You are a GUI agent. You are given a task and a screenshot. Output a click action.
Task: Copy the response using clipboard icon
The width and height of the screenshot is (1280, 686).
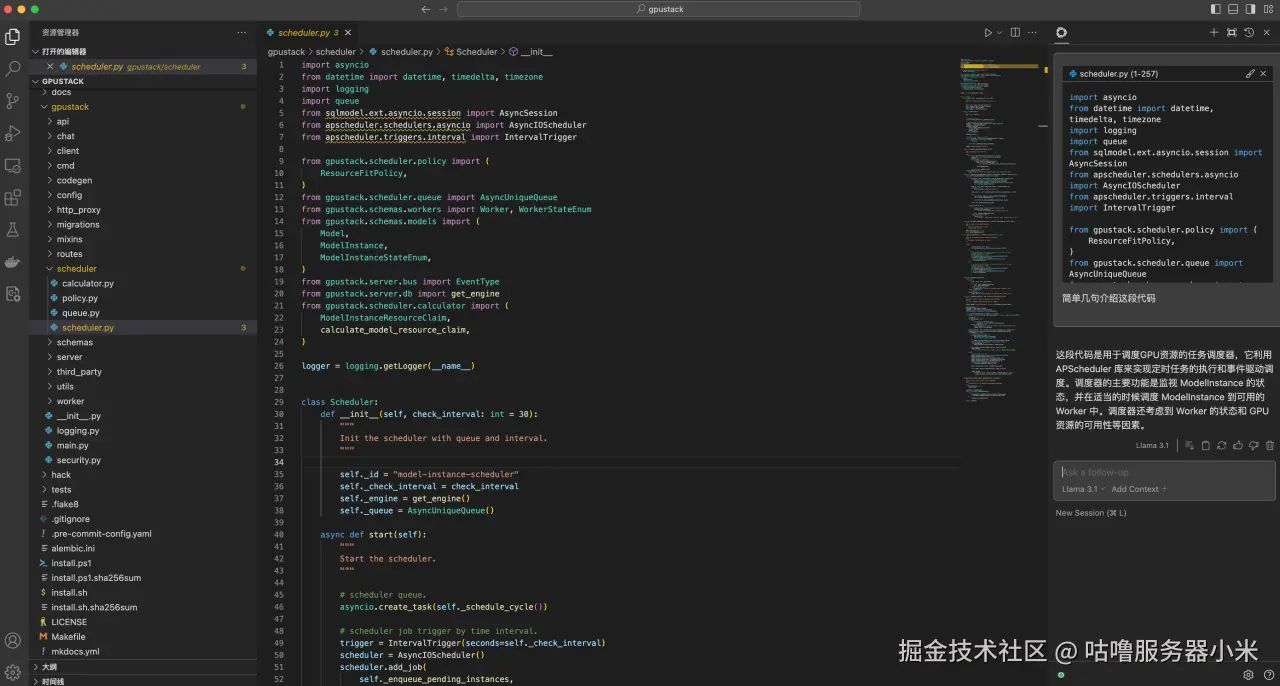pos(1206,446)
